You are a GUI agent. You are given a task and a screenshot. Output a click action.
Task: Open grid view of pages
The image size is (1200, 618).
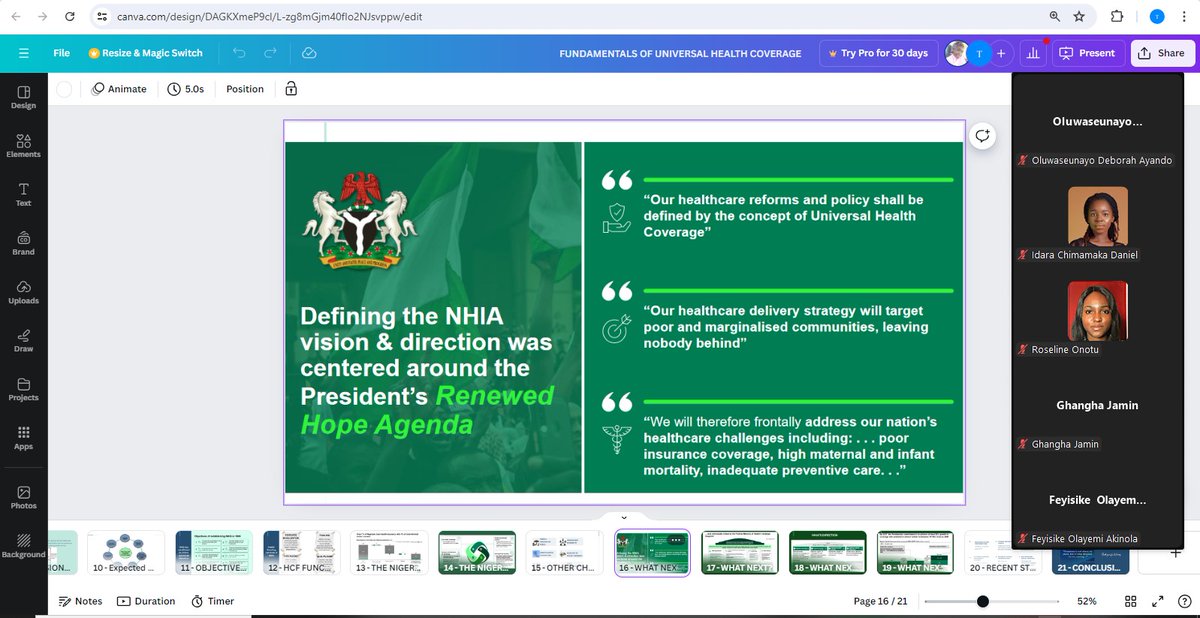1130,601
